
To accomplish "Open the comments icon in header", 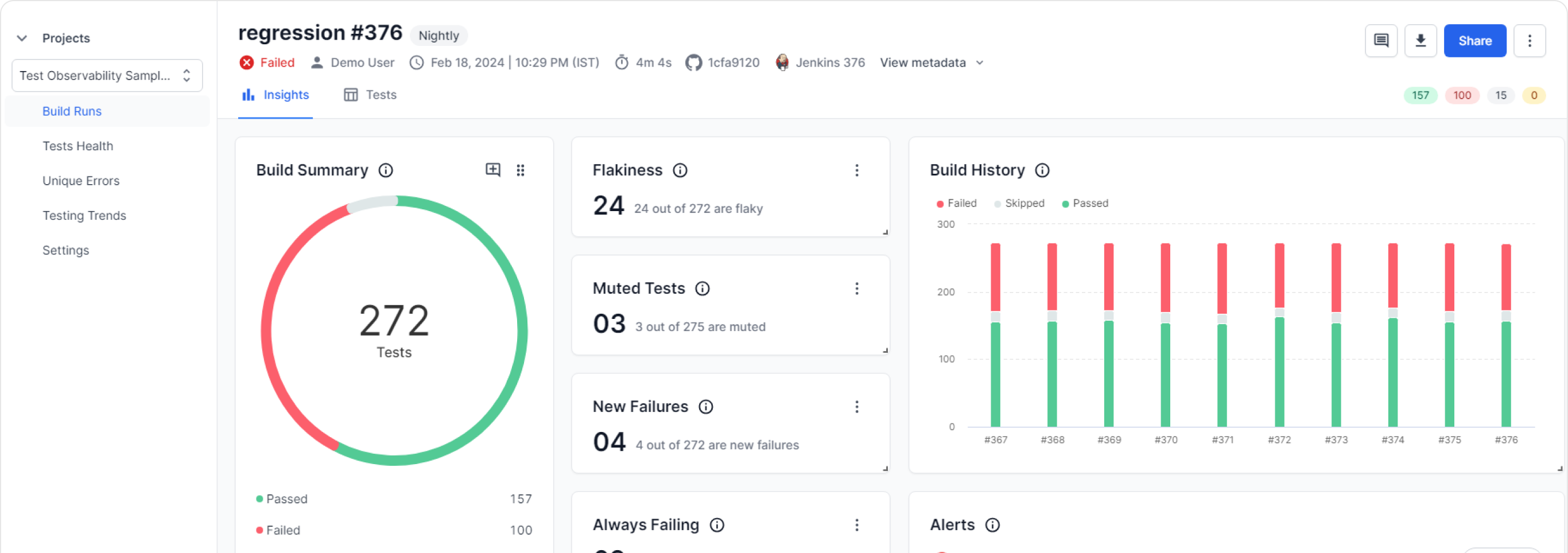I will (1380, 41).
